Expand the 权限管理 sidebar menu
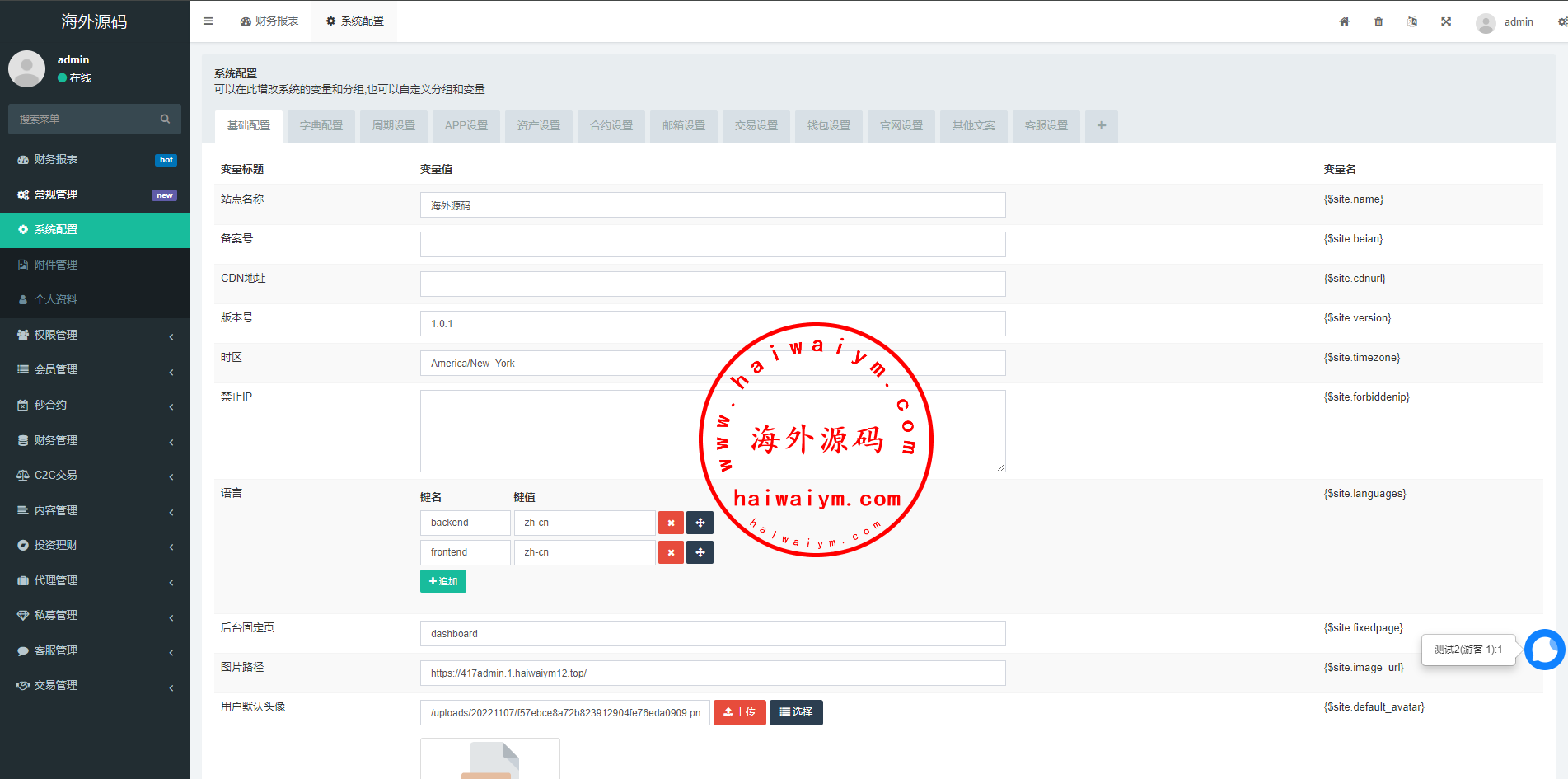Viewport: 1568px width, 779px height. (95, 336)
